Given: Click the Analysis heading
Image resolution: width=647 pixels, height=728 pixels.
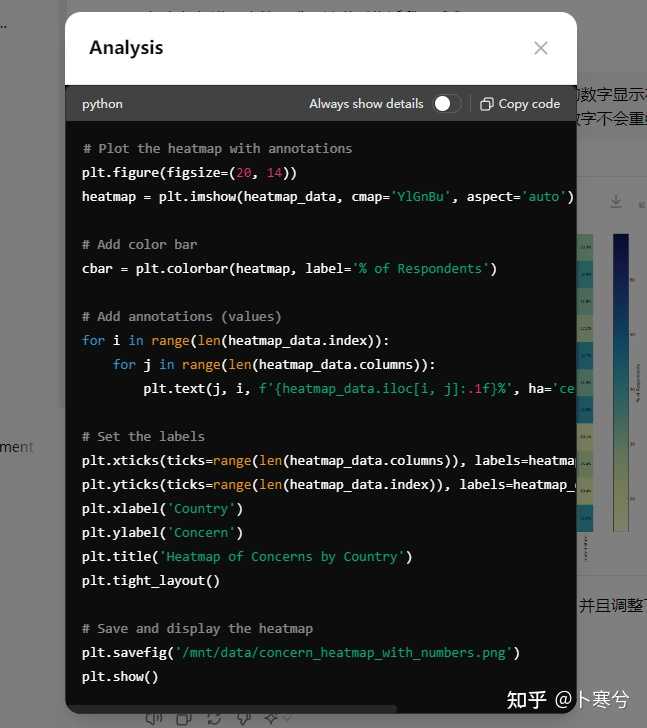Looking at the screenshot, I should click(126, 48).
